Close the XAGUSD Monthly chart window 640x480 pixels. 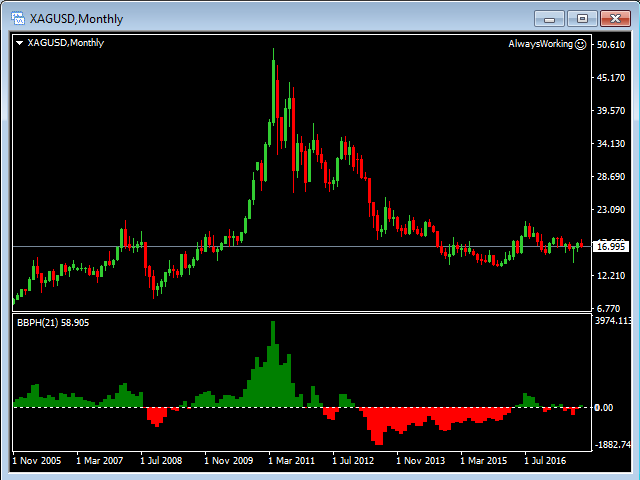click(613, 17)
